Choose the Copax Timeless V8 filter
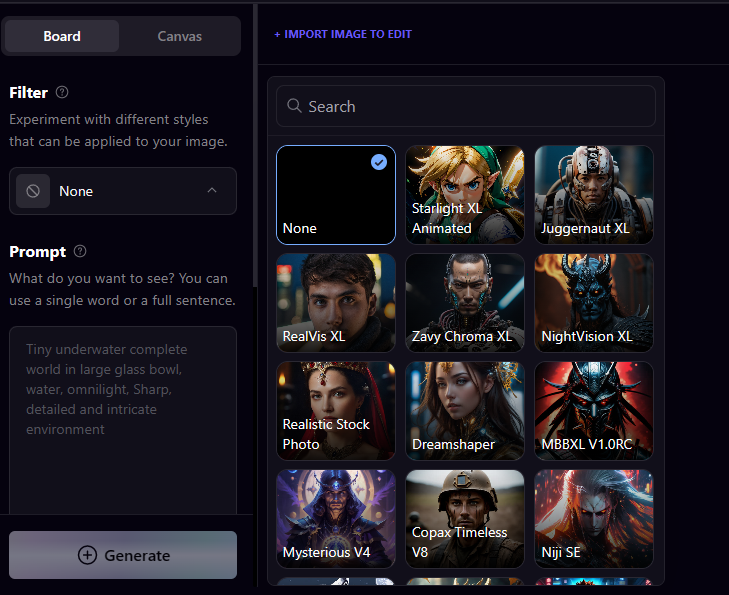The image size is (729, 595). [x=465, y=519]
